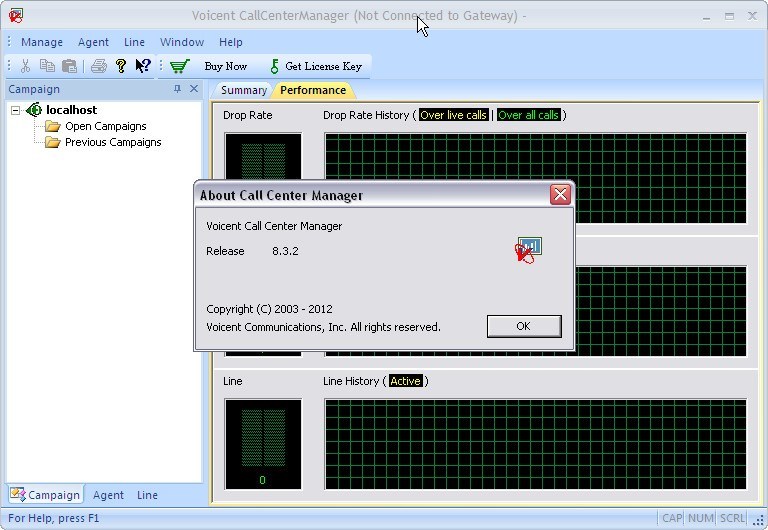Screen dimensions: 768x530
Task: Click Get License Key button
Action: (x=323, y=66)
